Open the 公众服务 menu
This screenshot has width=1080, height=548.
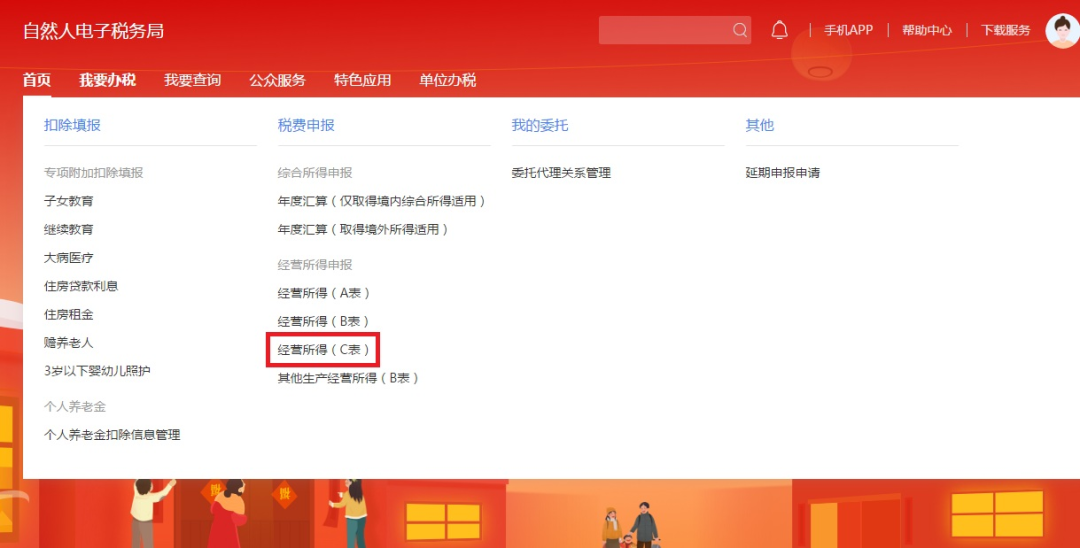277,80
